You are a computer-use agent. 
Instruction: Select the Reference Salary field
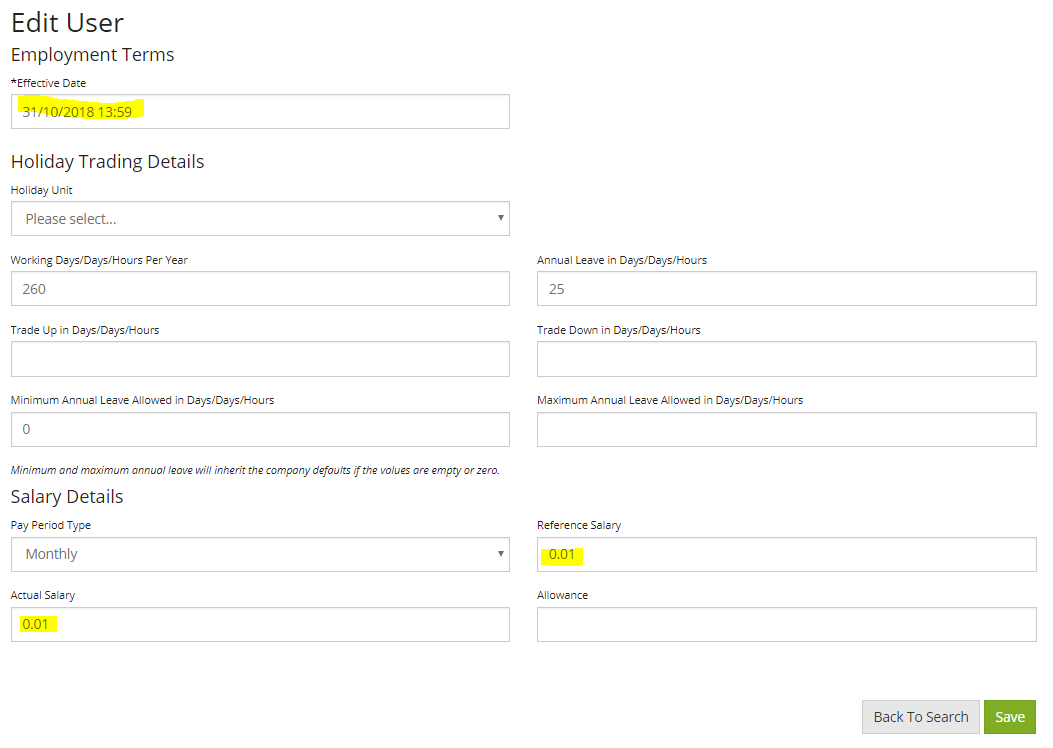tap(787, 553)
